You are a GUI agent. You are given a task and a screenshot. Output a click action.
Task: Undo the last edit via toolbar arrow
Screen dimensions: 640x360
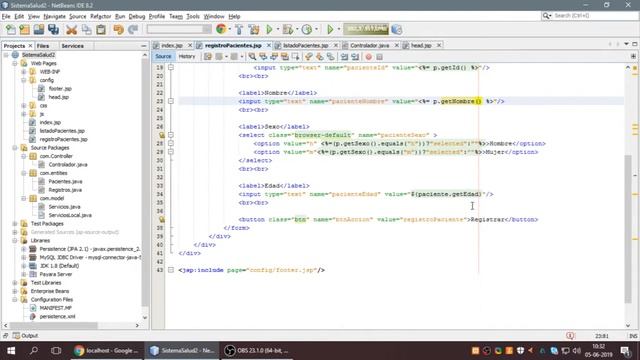click(118, 29)
